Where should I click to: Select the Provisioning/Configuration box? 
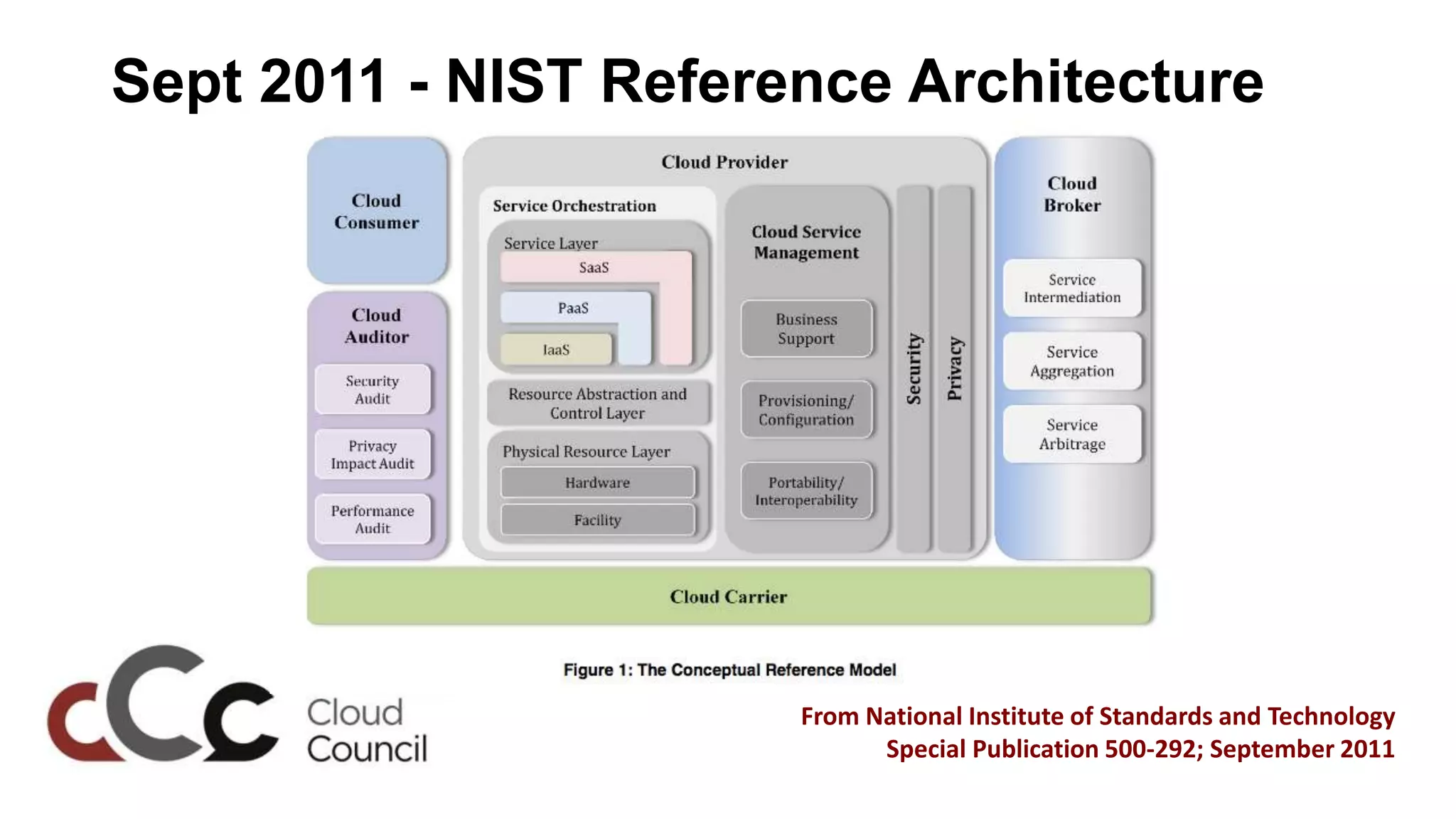[x=806, y=409]
